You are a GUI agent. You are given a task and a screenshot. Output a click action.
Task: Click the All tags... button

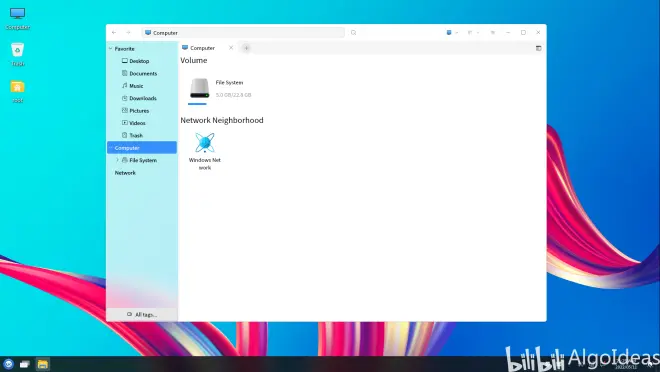tap(142, 315)
